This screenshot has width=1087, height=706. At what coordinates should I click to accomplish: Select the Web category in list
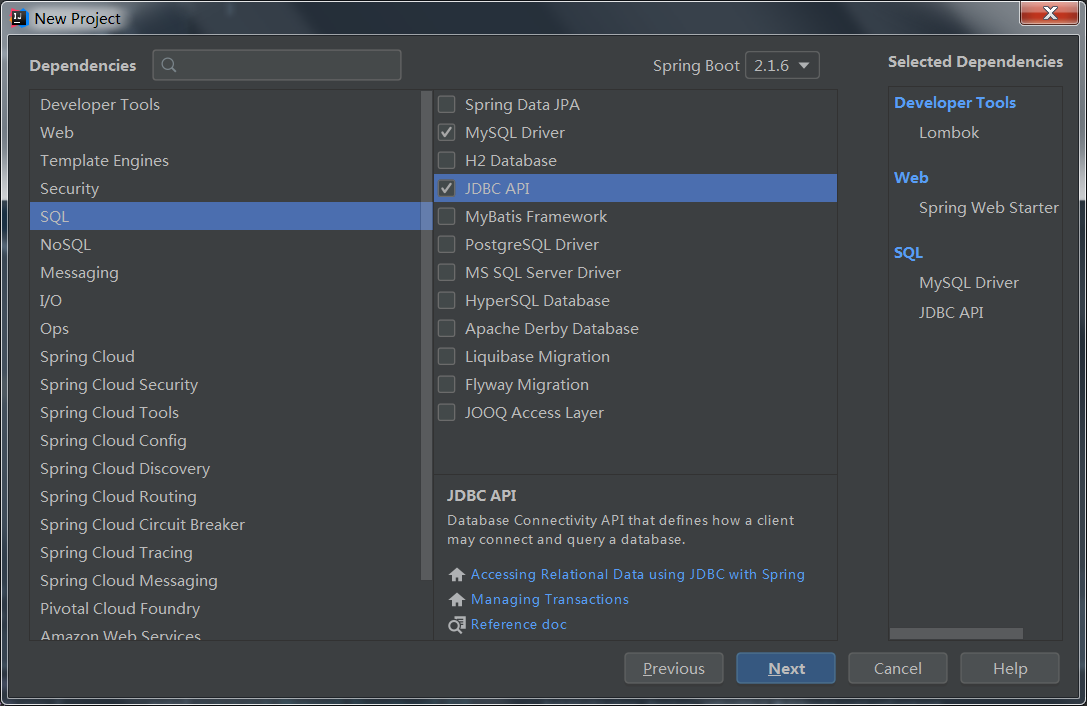pos(225,132)
